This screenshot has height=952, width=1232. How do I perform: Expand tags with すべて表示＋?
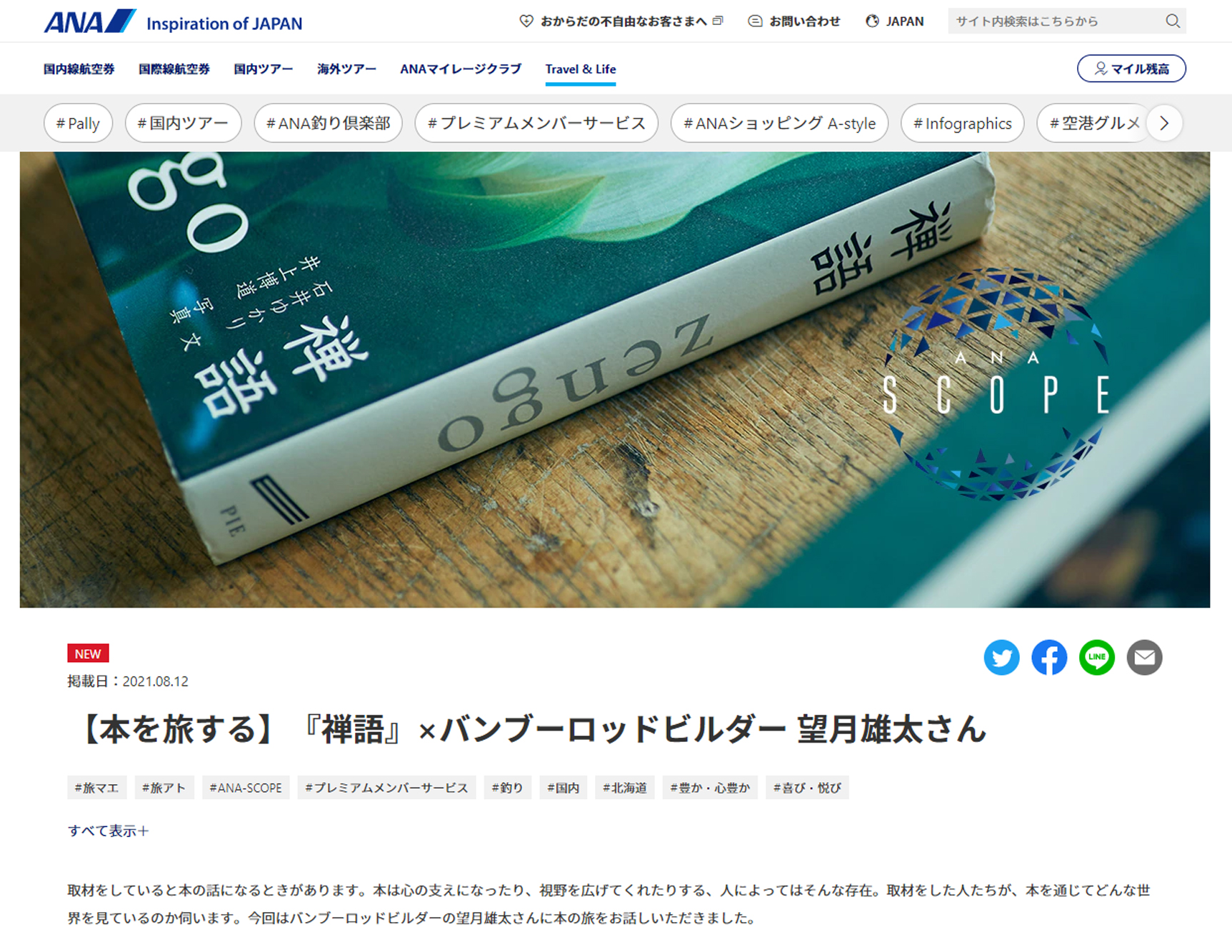(109, 831)
